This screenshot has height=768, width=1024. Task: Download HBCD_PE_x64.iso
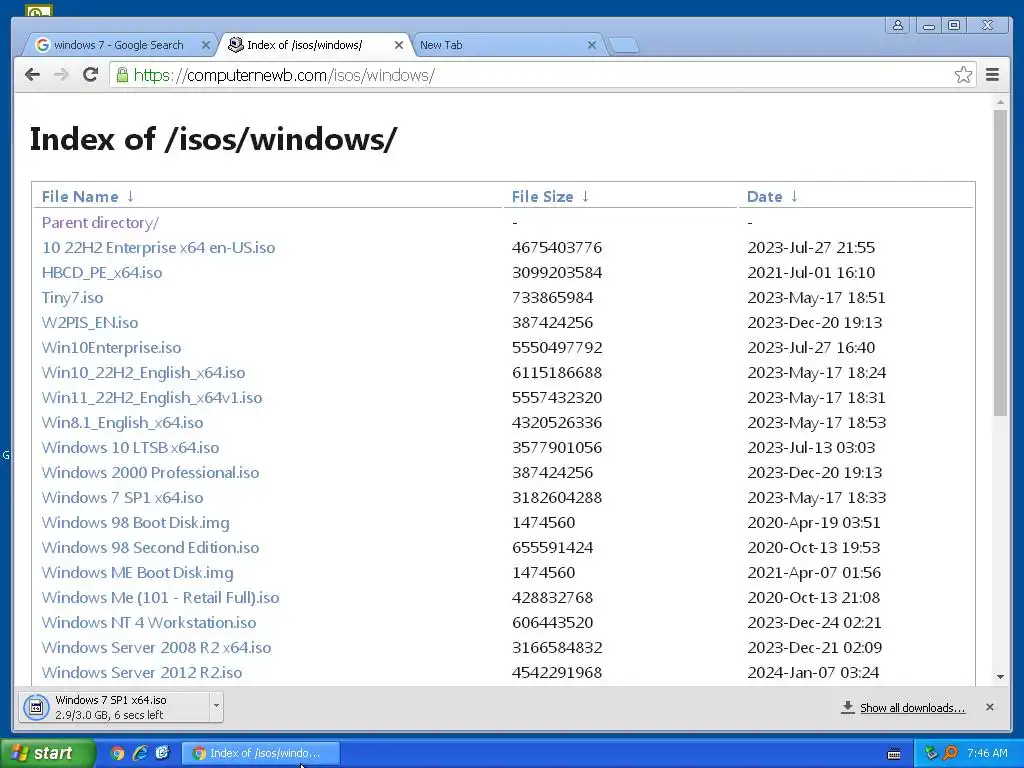(x=102, y=272)
